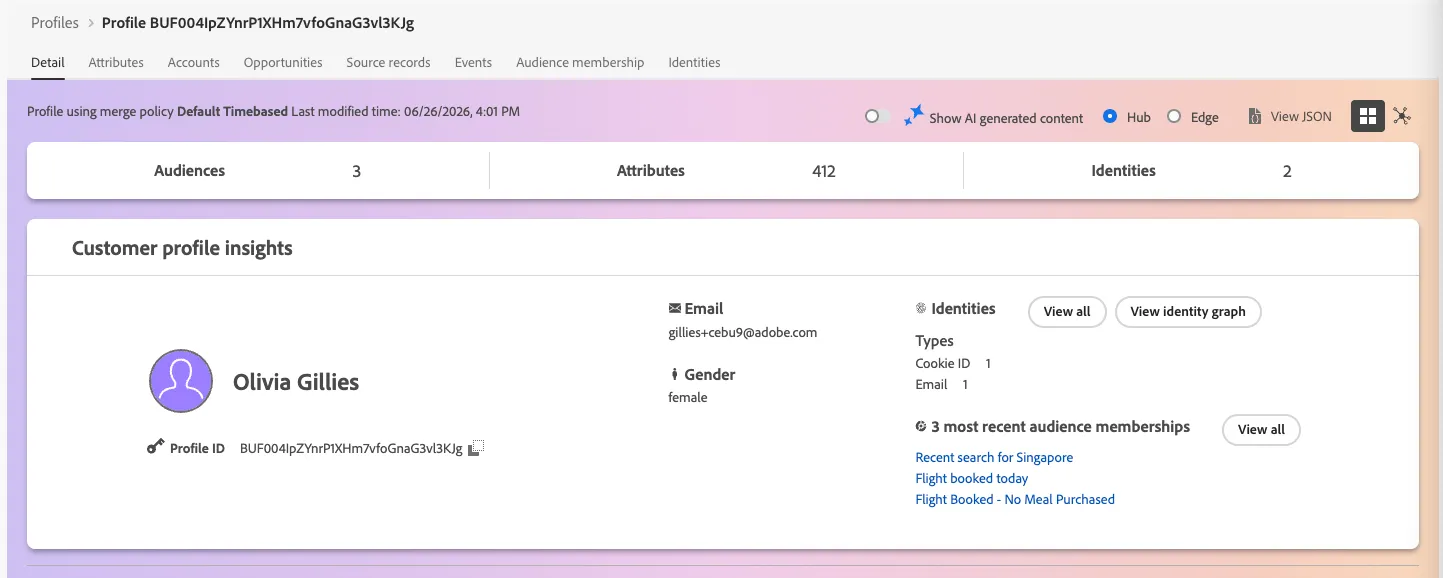Open the Audience membership tab
Viewport: 1443px width, 578px height.
point(580,62)
